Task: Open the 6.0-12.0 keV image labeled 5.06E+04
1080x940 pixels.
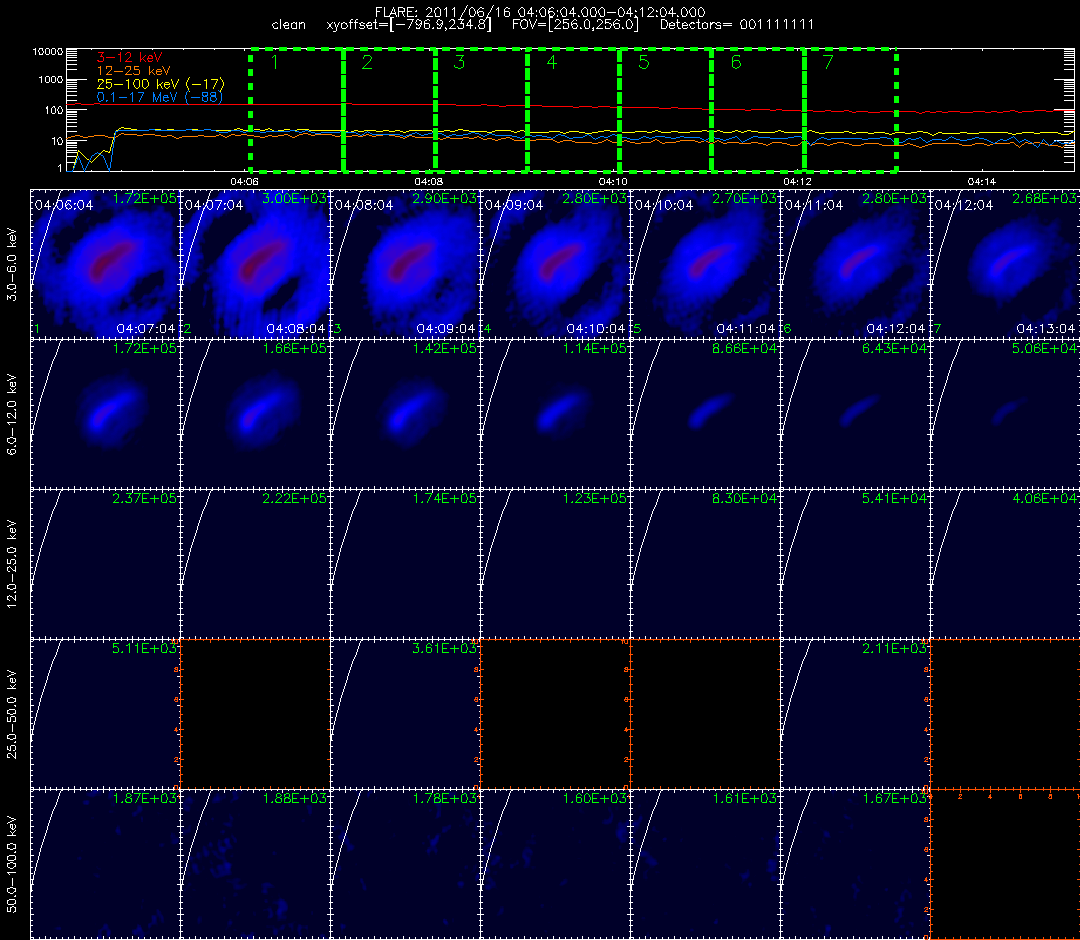Action: [1005, 414]
